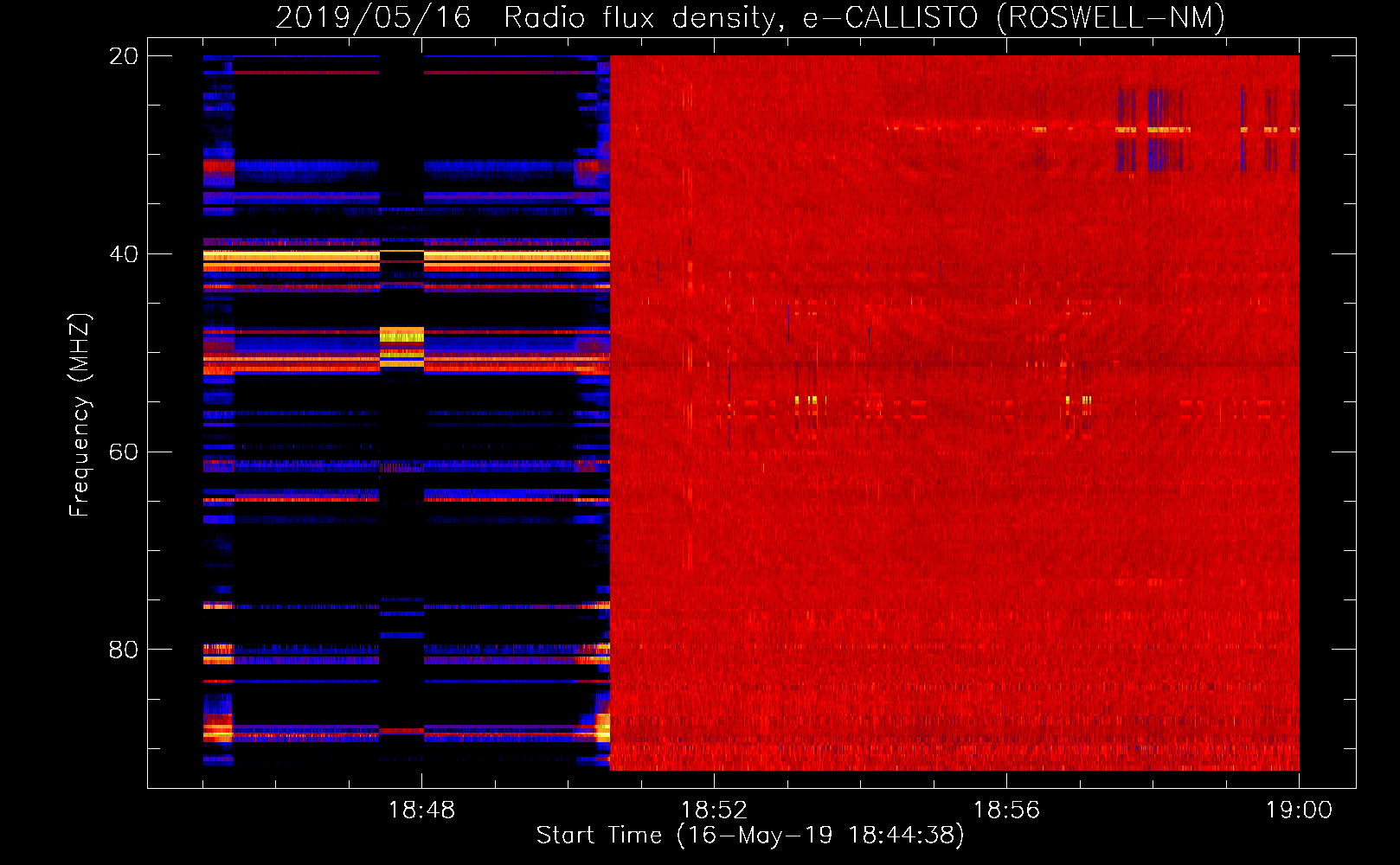Click the 20 frequency tick label
Screen dimensions: 1400x865
123,56
